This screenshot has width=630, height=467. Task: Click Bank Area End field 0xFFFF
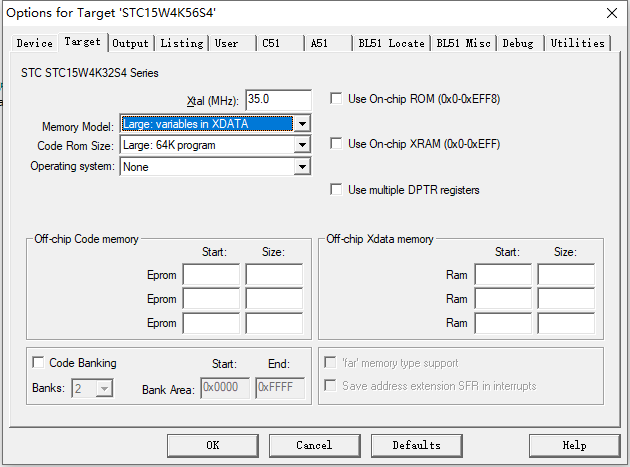280,387
